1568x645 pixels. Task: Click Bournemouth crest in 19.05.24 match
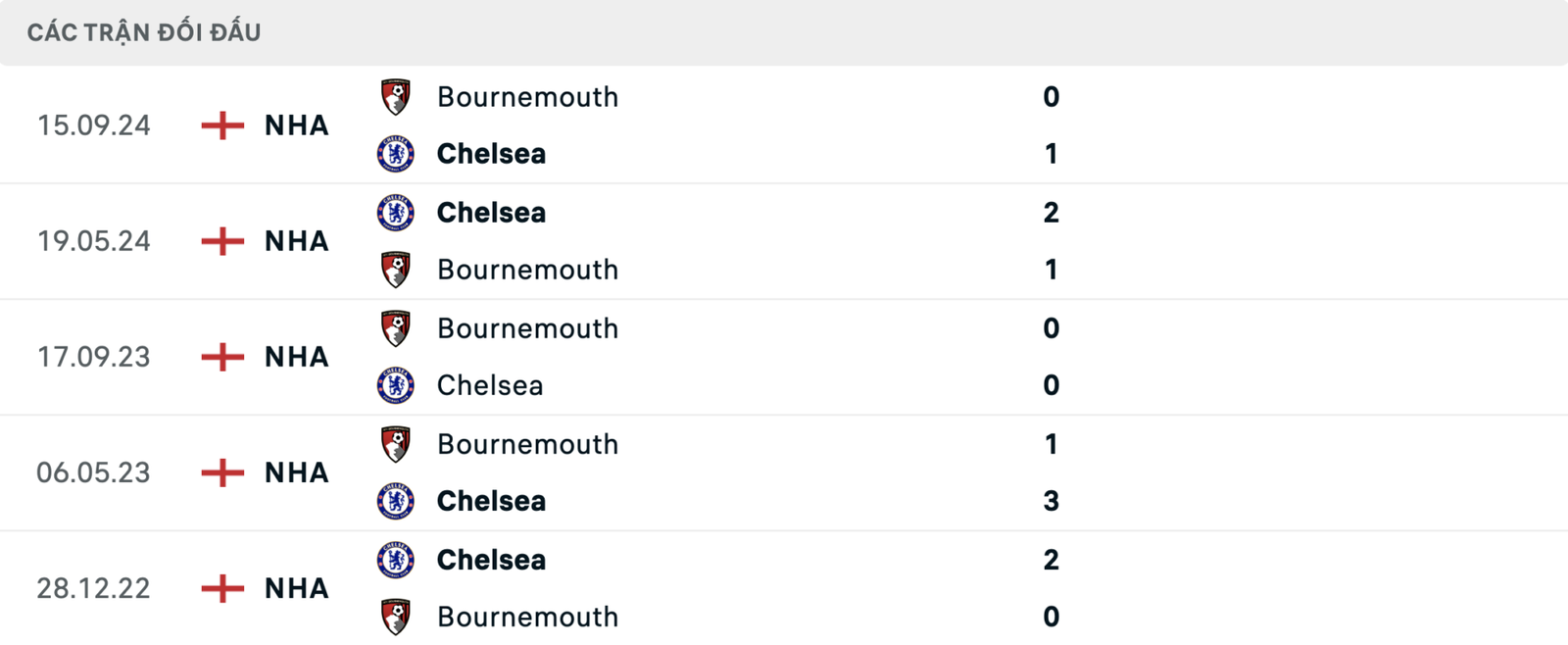396,270
